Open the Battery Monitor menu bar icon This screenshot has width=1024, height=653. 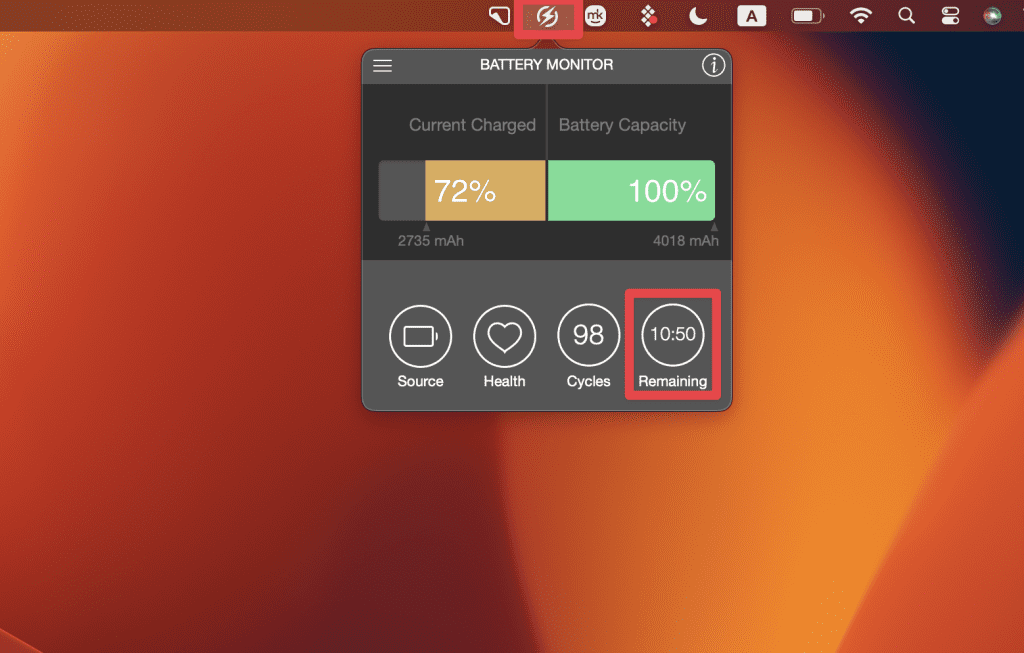tap(547, 16)
